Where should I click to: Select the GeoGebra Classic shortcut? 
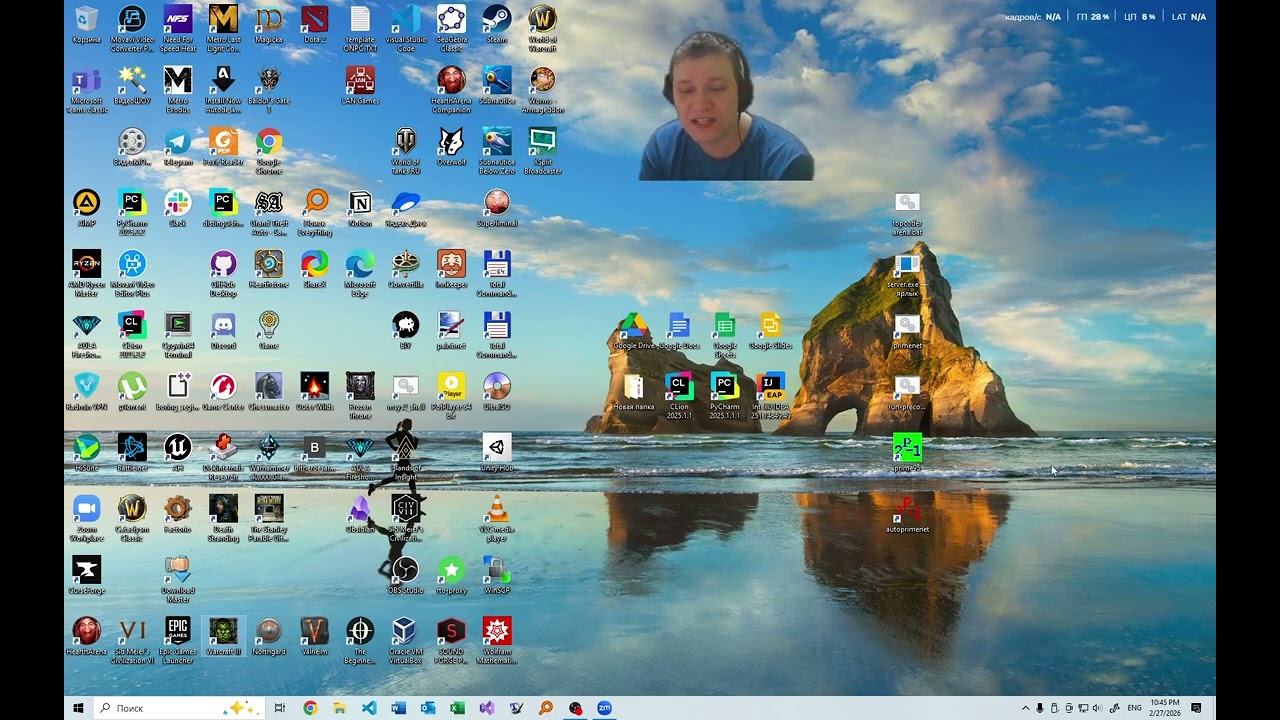point(451,29)
